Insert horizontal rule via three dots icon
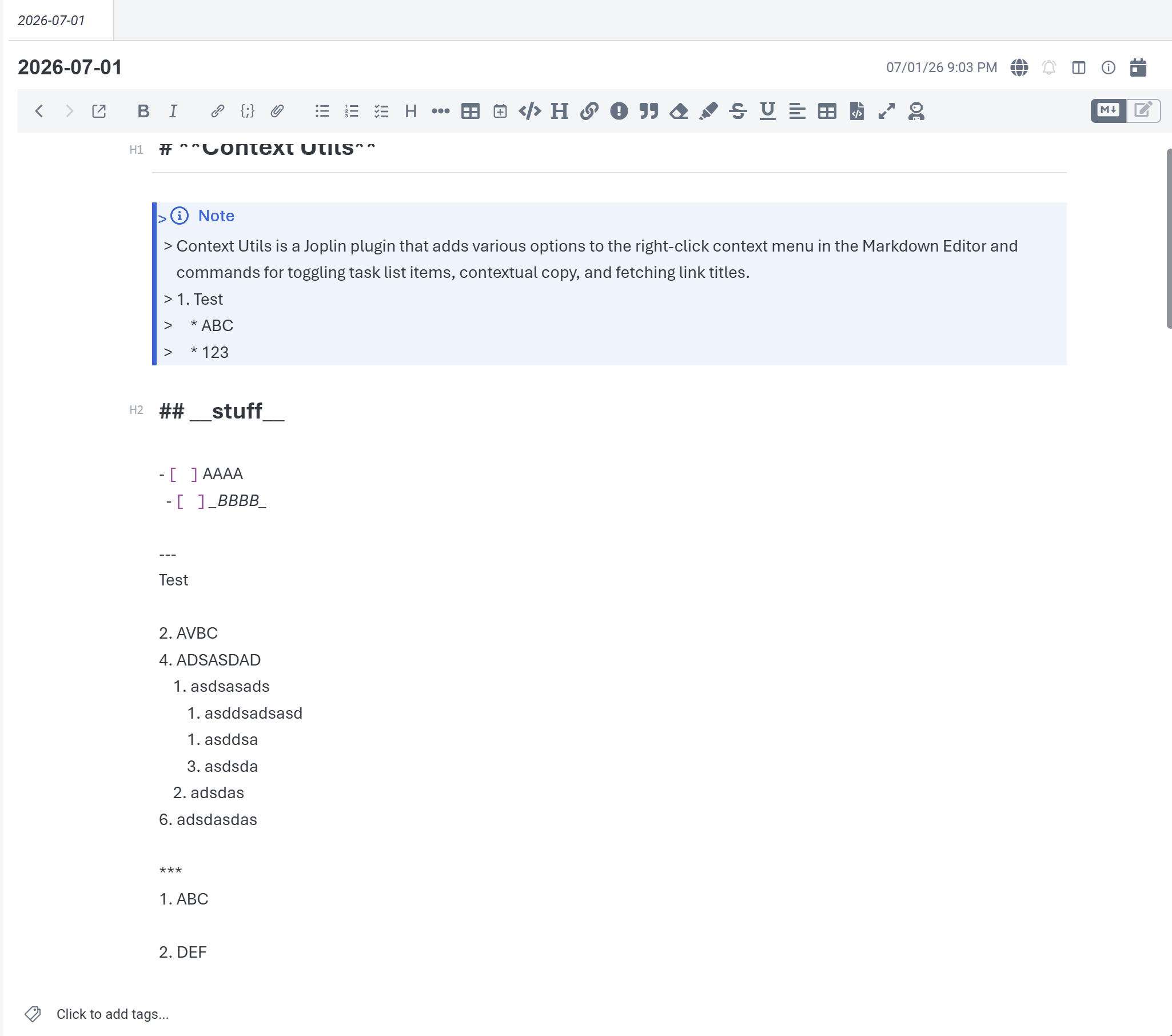Viewport: 1172px width, 1036px height. [440, 111]
